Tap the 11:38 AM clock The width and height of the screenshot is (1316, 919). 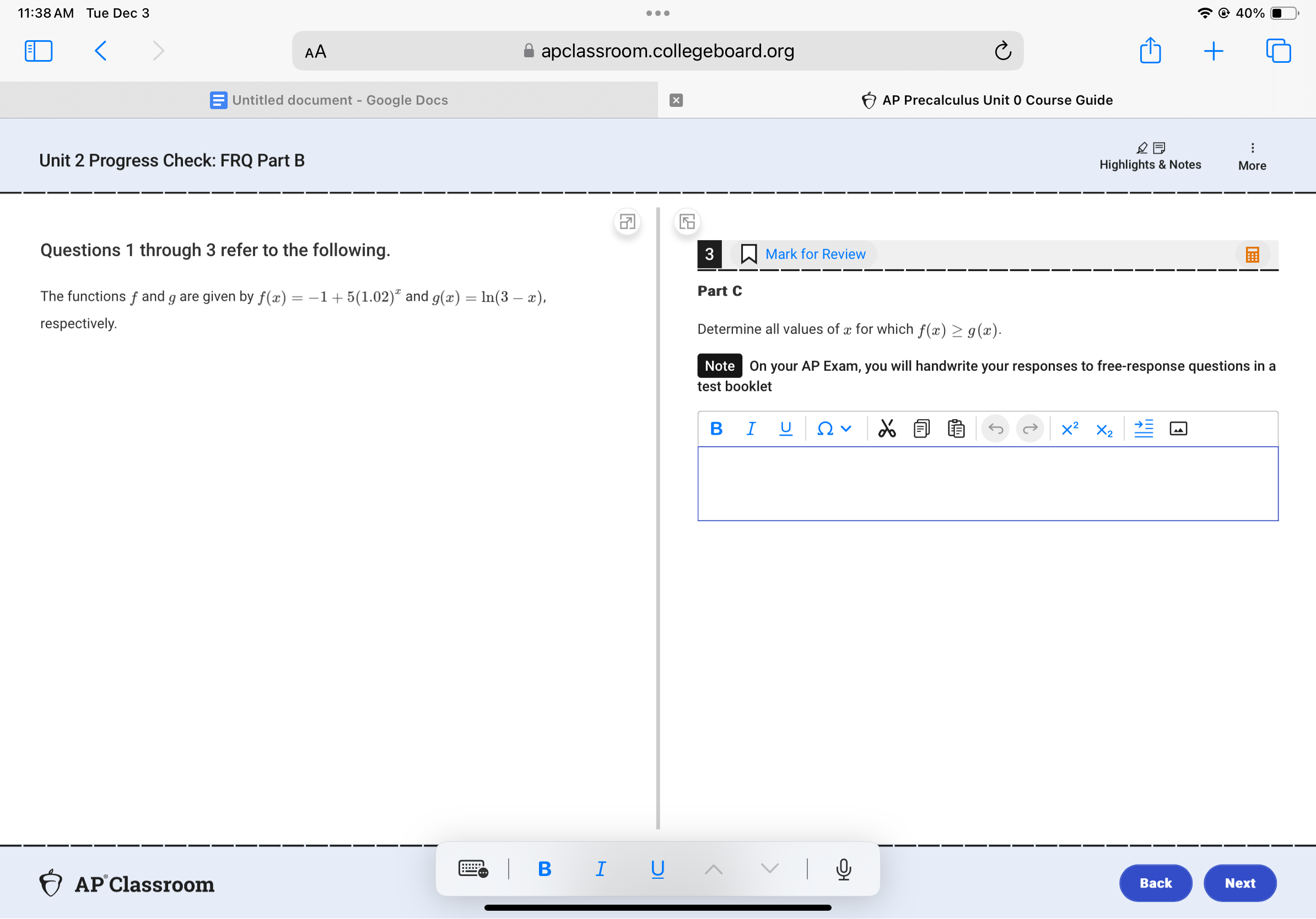(46, 13)
